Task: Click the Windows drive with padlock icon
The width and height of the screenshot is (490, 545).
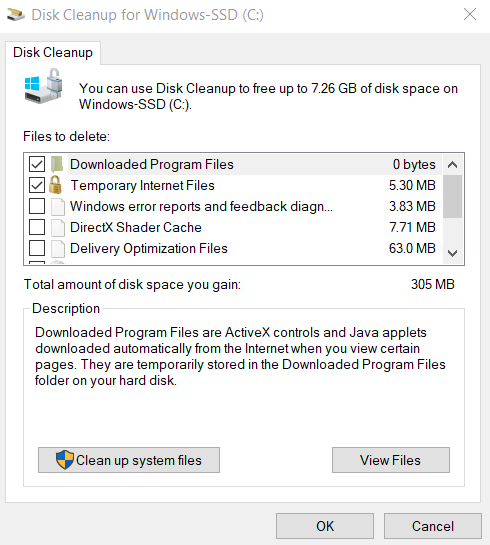Action: pos(43,86)
